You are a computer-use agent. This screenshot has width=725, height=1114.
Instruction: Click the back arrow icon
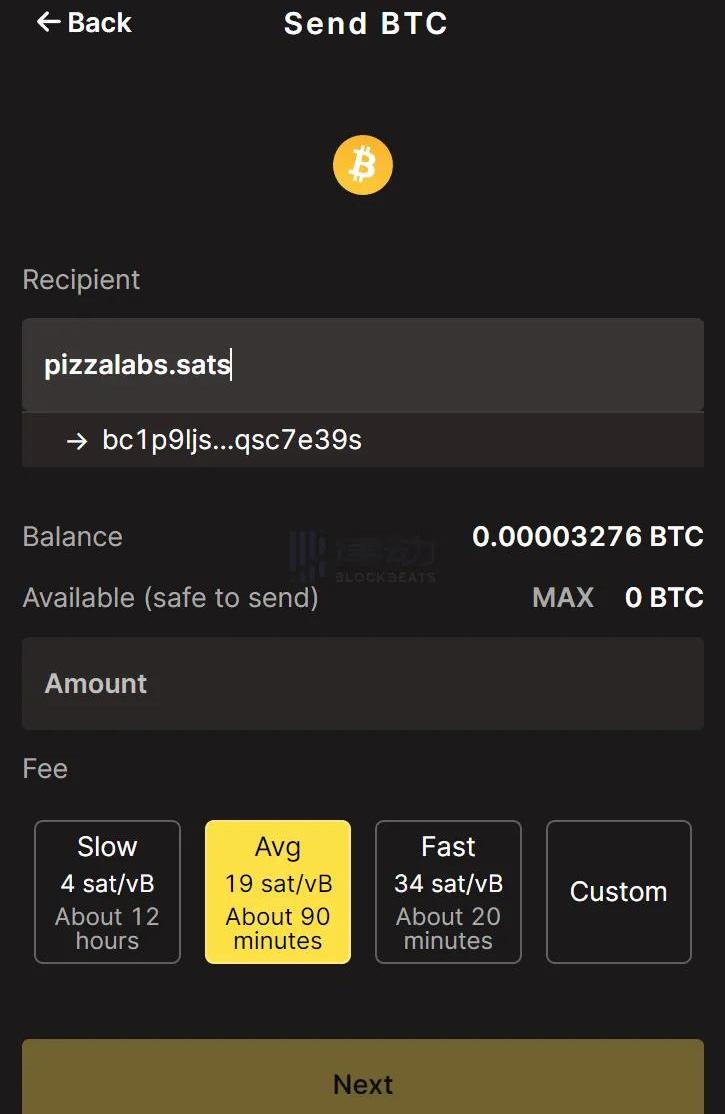(49, 22)
